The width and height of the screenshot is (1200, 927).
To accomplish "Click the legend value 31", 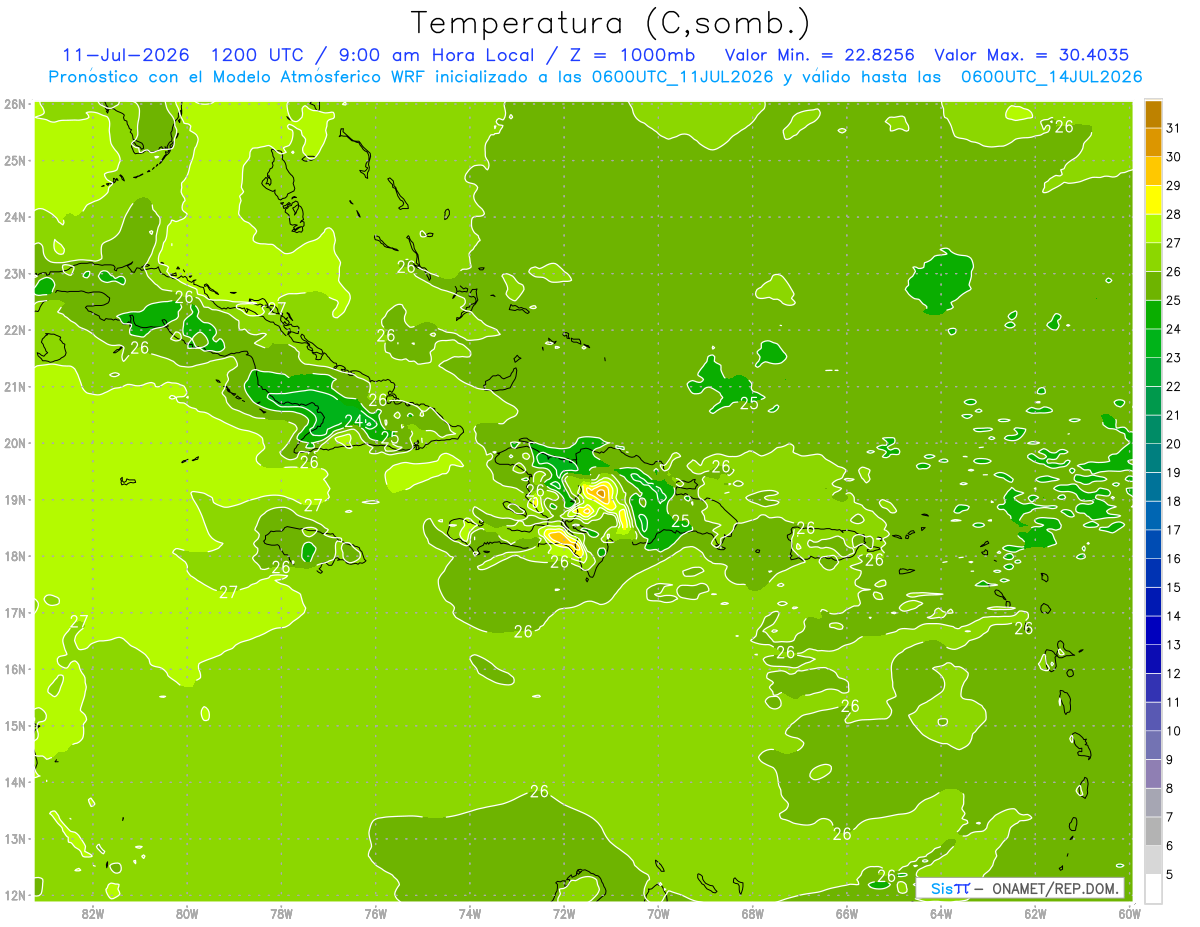I will click(x=1174, y=128).
